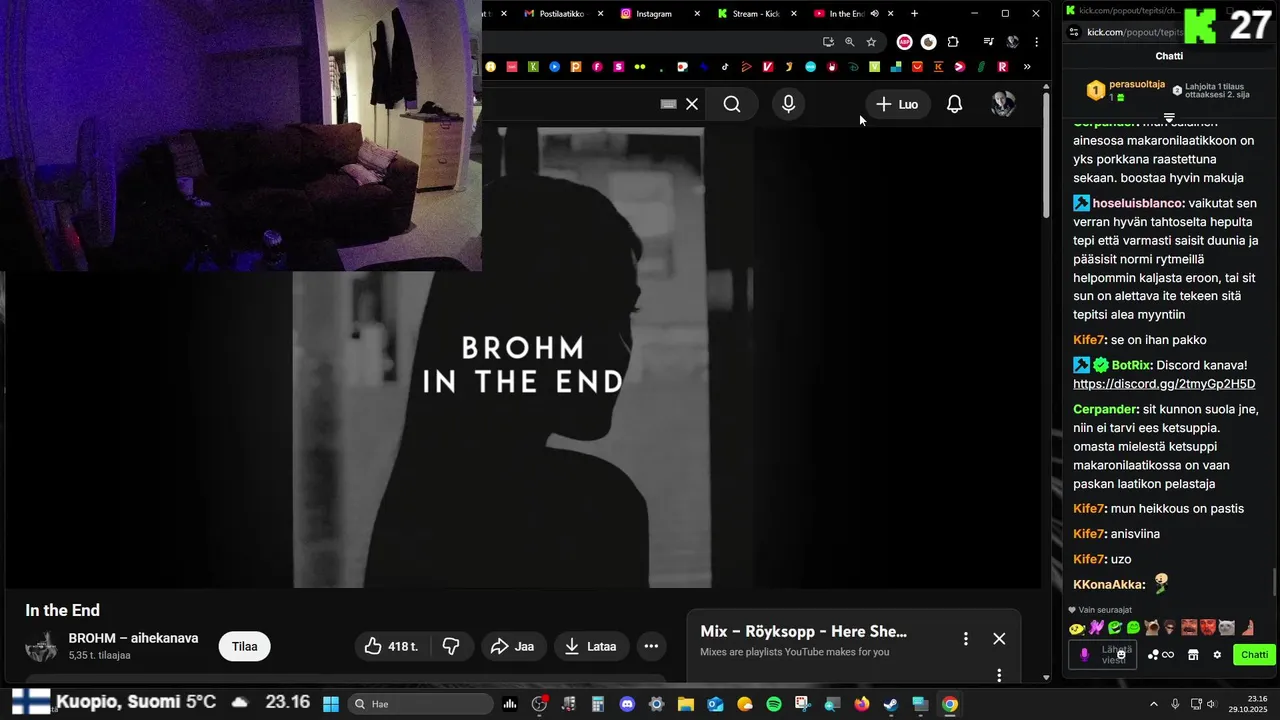Click the taskbar Hae search box
The image size is (1280, 720).
tap(418, 704)
